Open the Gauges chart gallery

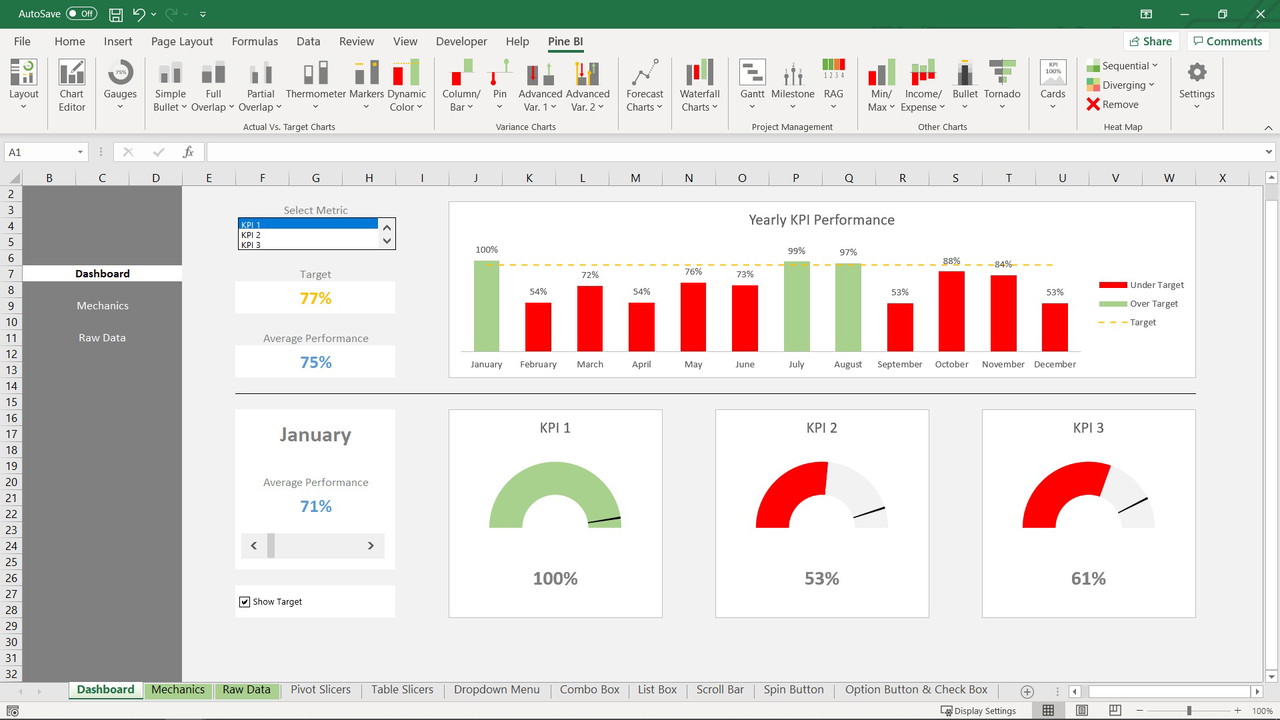coord(120,85)
